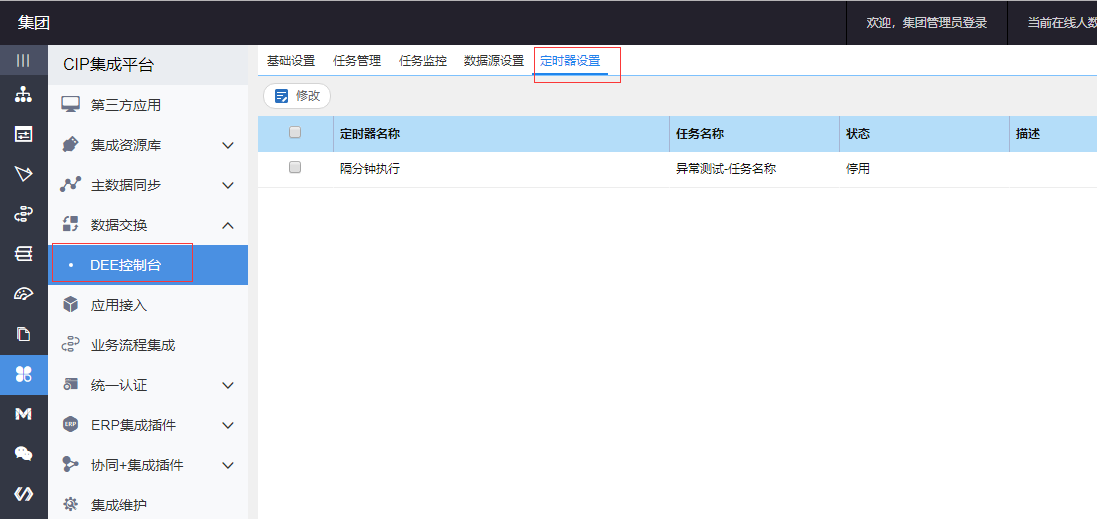Click the 欢迎，集团管理员登录 greeting text

[x=926, y=23]
